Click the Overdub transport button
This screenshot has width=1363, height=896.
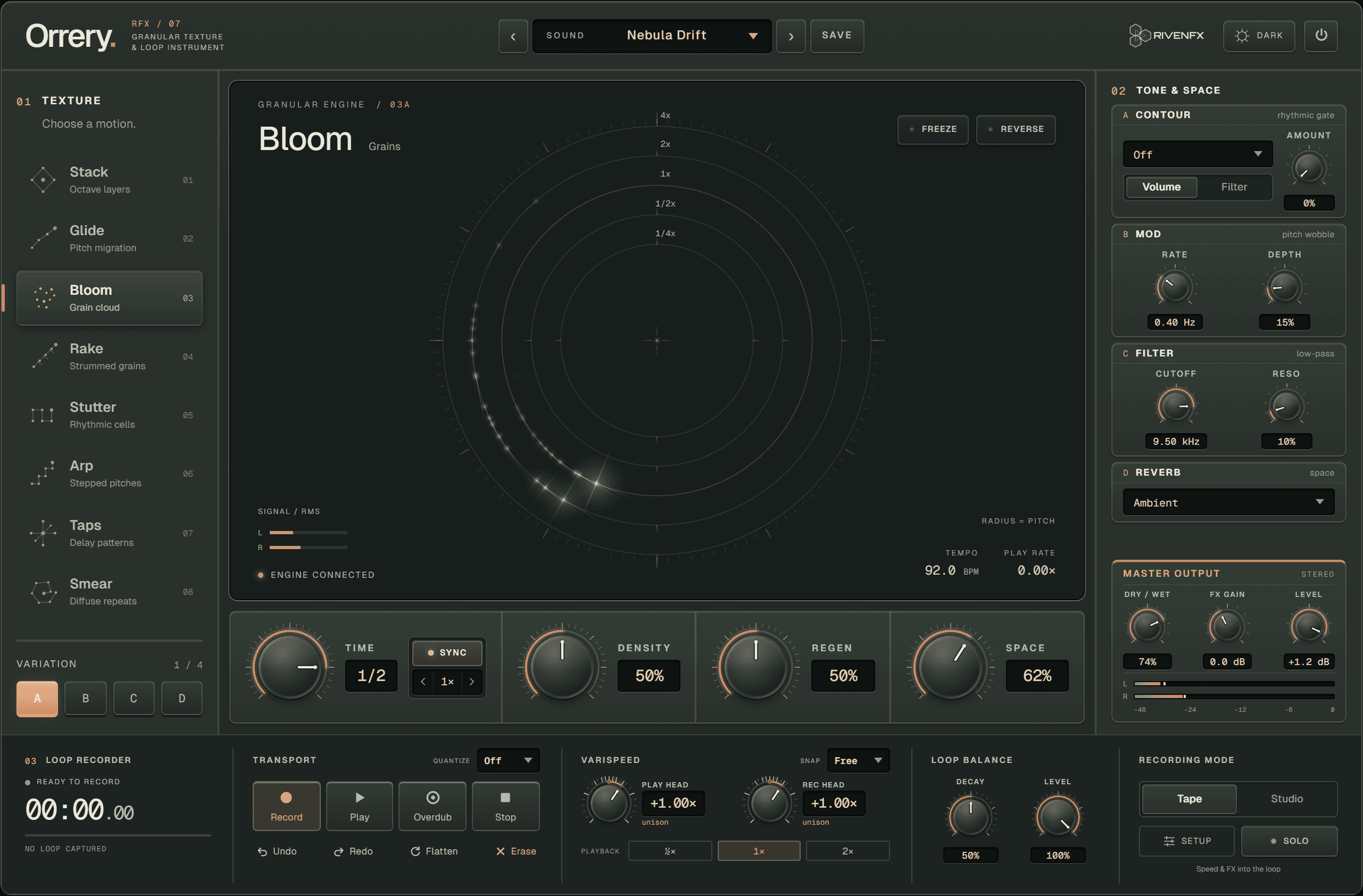[x=433, y=806]
